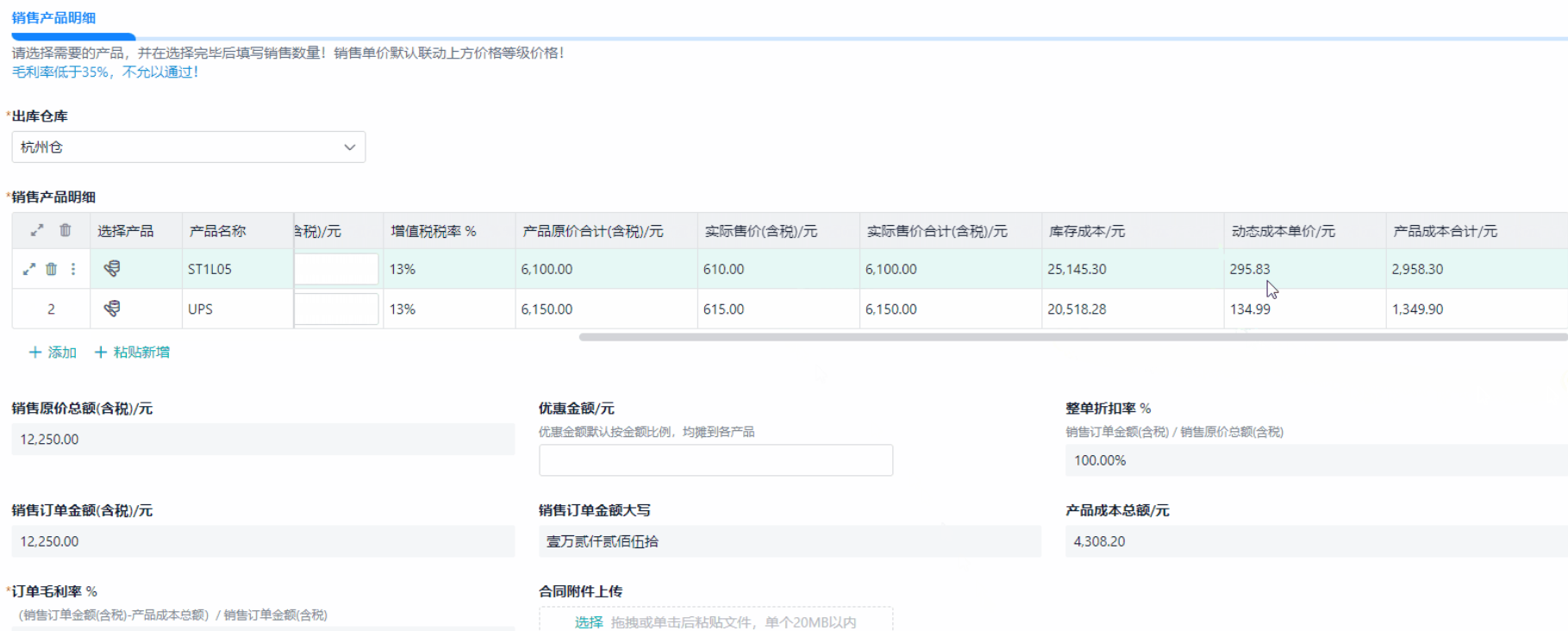Click the price input field in ST1L05 row

tap(336, 269)
